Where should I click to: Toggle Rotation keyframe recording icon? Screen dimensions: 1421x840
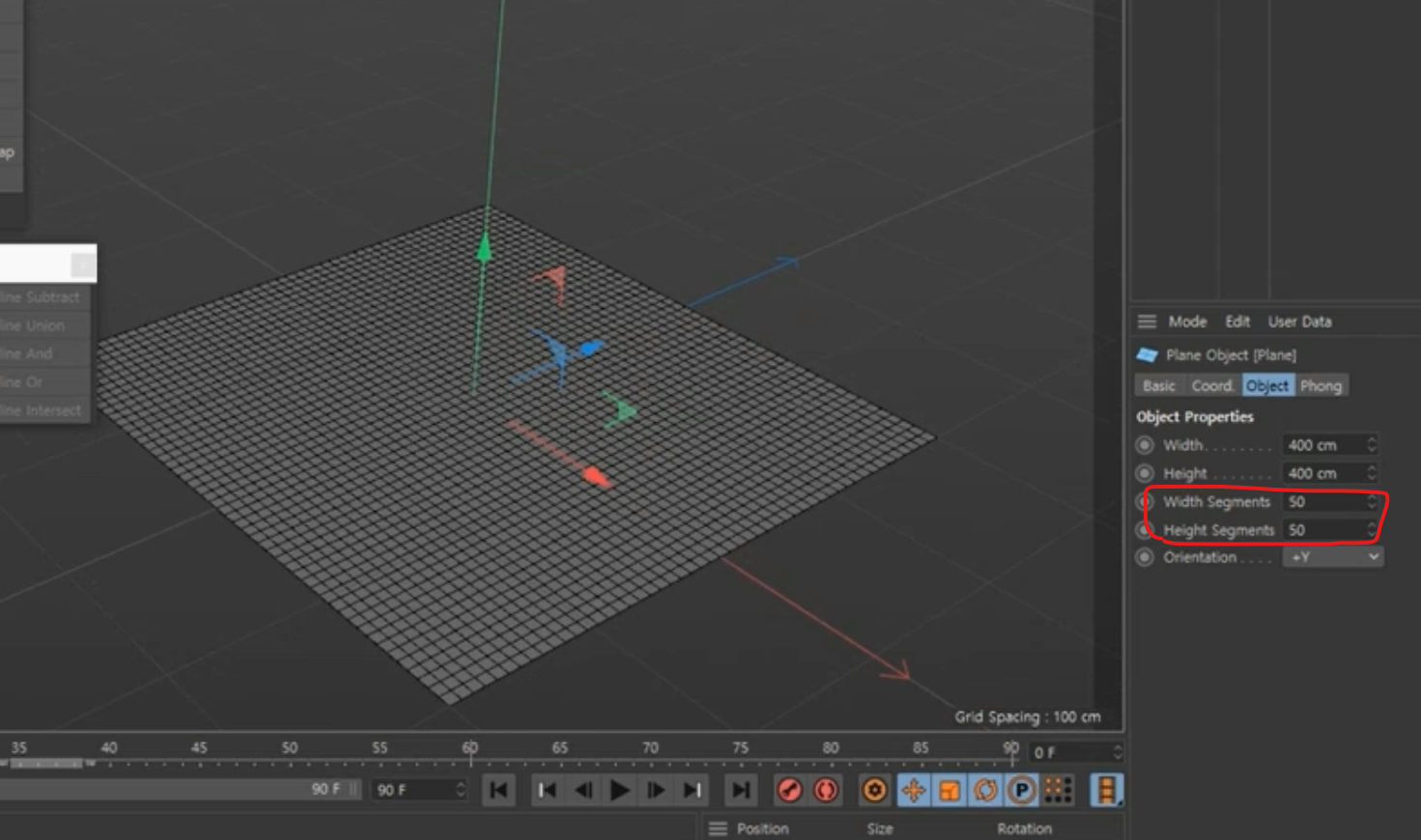985,790
